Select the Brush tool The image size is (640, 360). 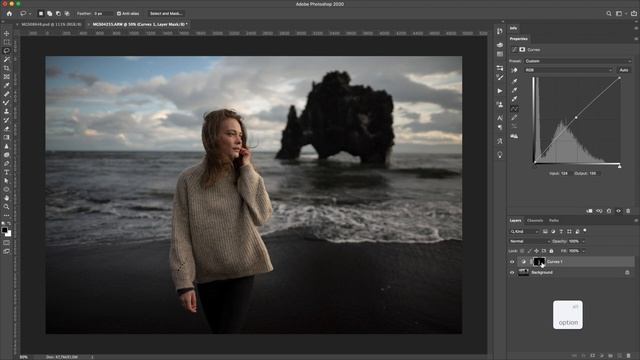7,103
